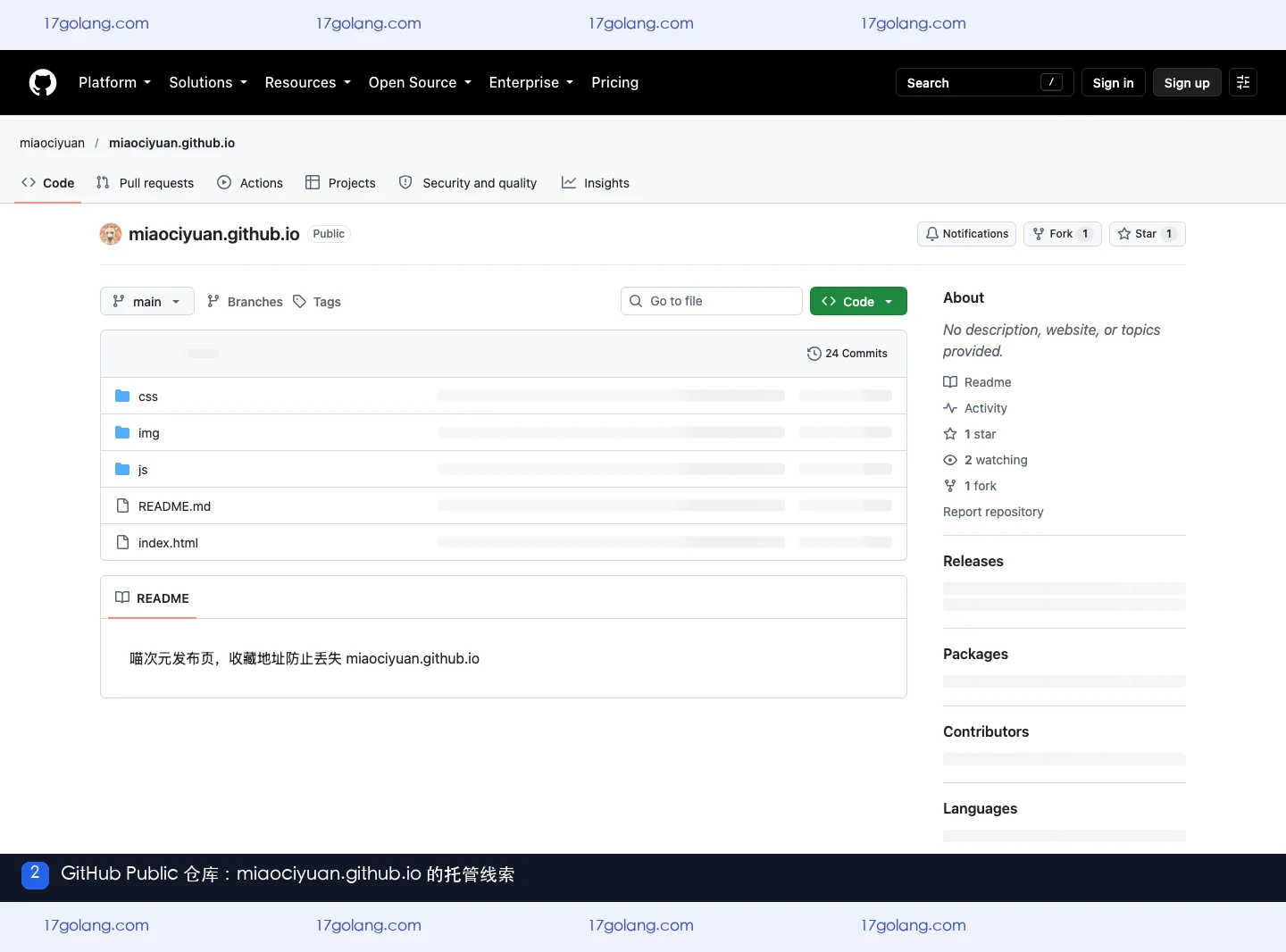Click the fork icon beside 1 fork
Viewport: 1286px width, 952px height.
coord(950,486)
